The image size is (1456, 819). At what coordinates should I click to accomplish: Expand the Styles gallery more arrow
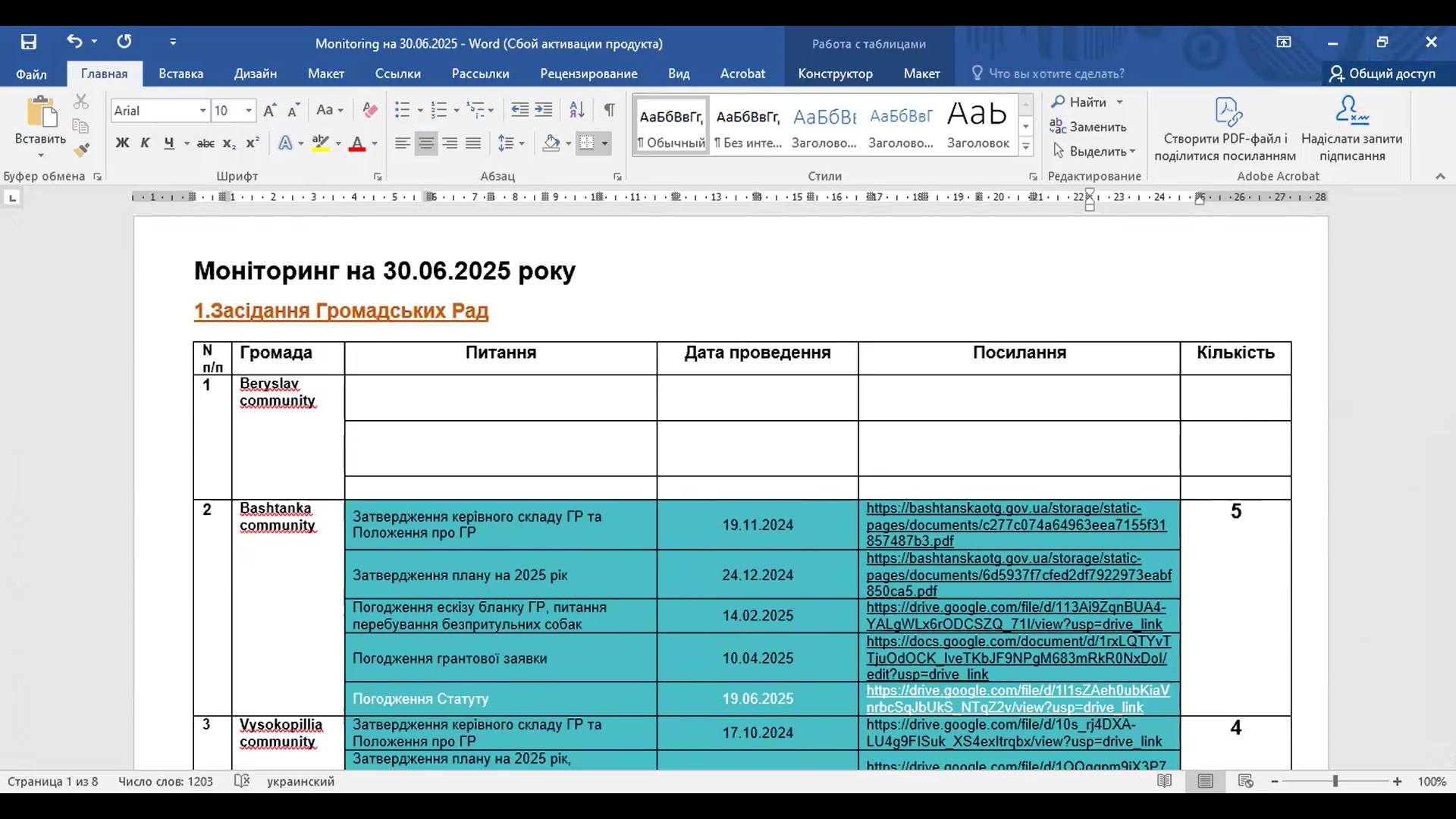point(1025,146)
